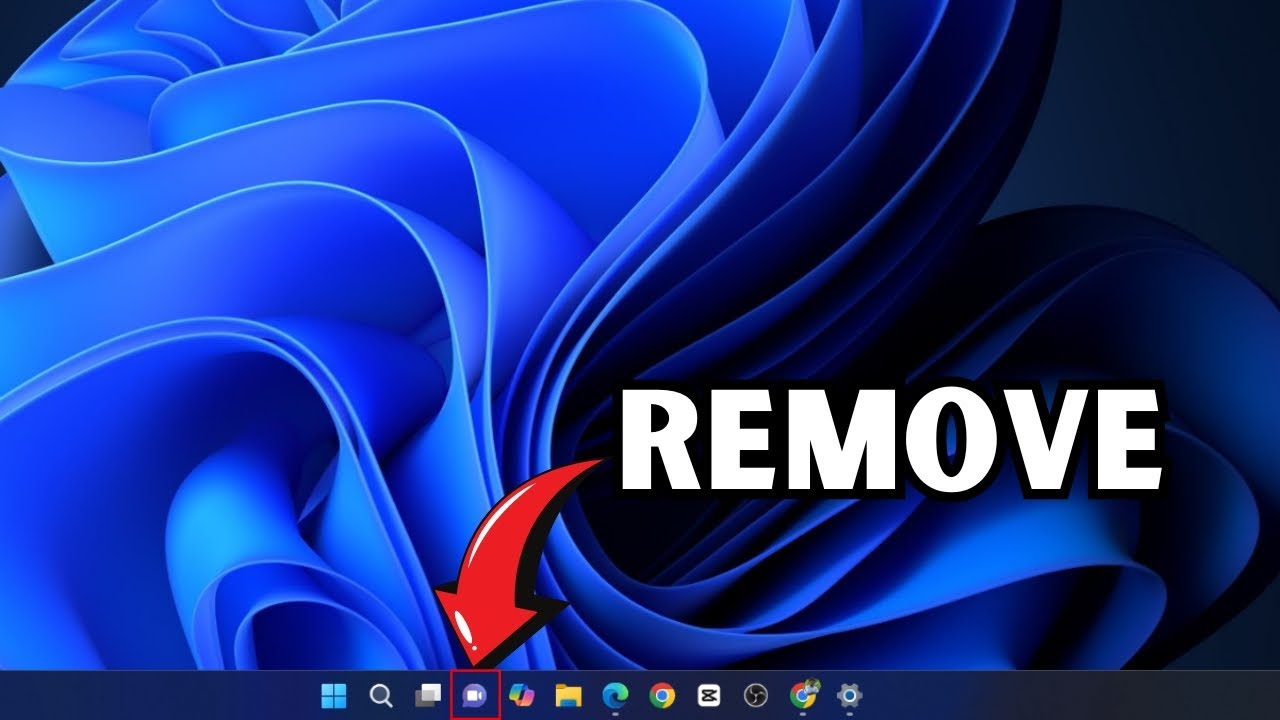
Task: Launch Microsoft Edge from the taskbar
Action: coord(615,695)
